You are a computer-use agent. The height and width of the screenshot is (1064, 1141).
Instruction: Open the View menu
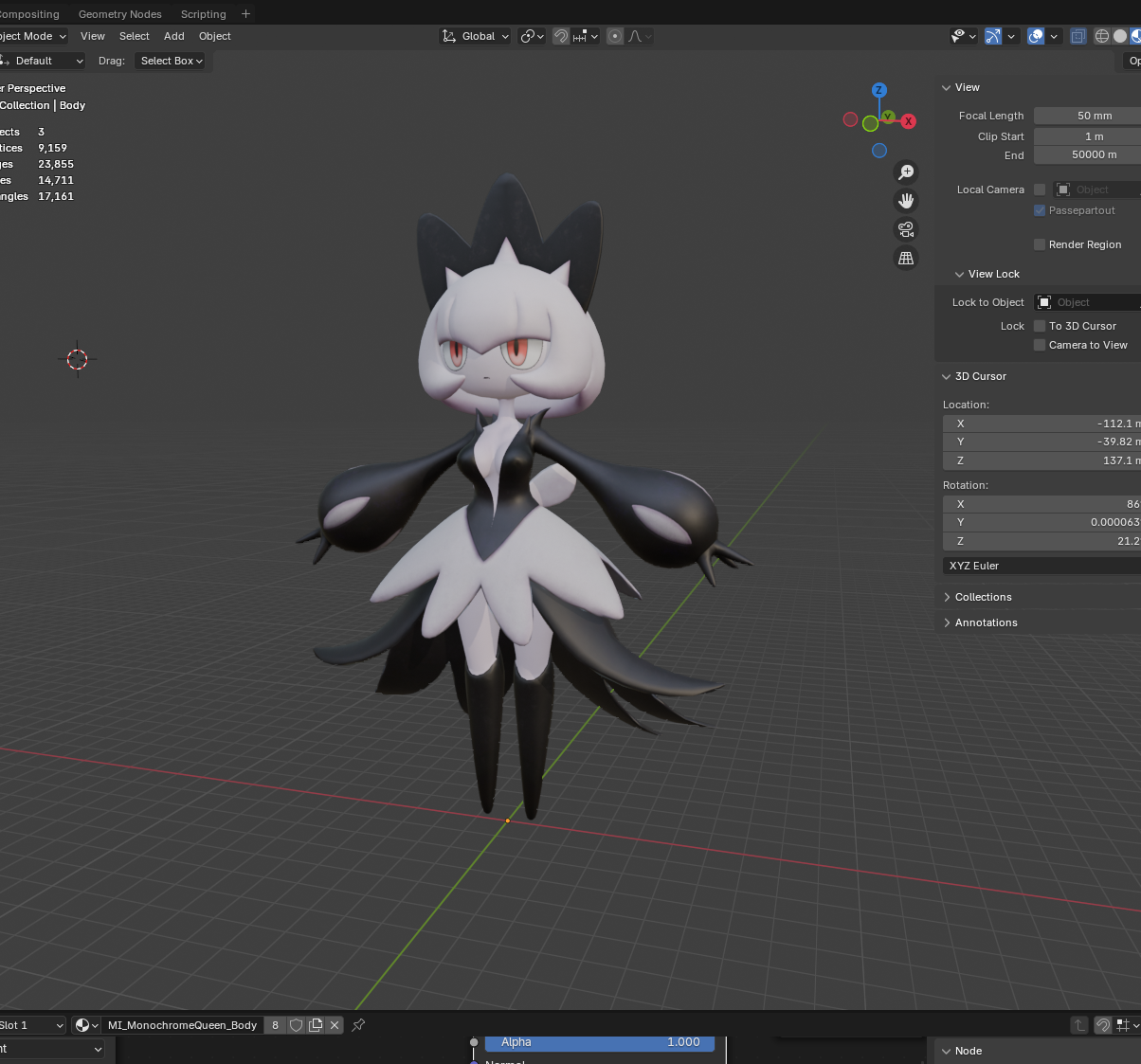pyautogui.click(x=93, y=36)
